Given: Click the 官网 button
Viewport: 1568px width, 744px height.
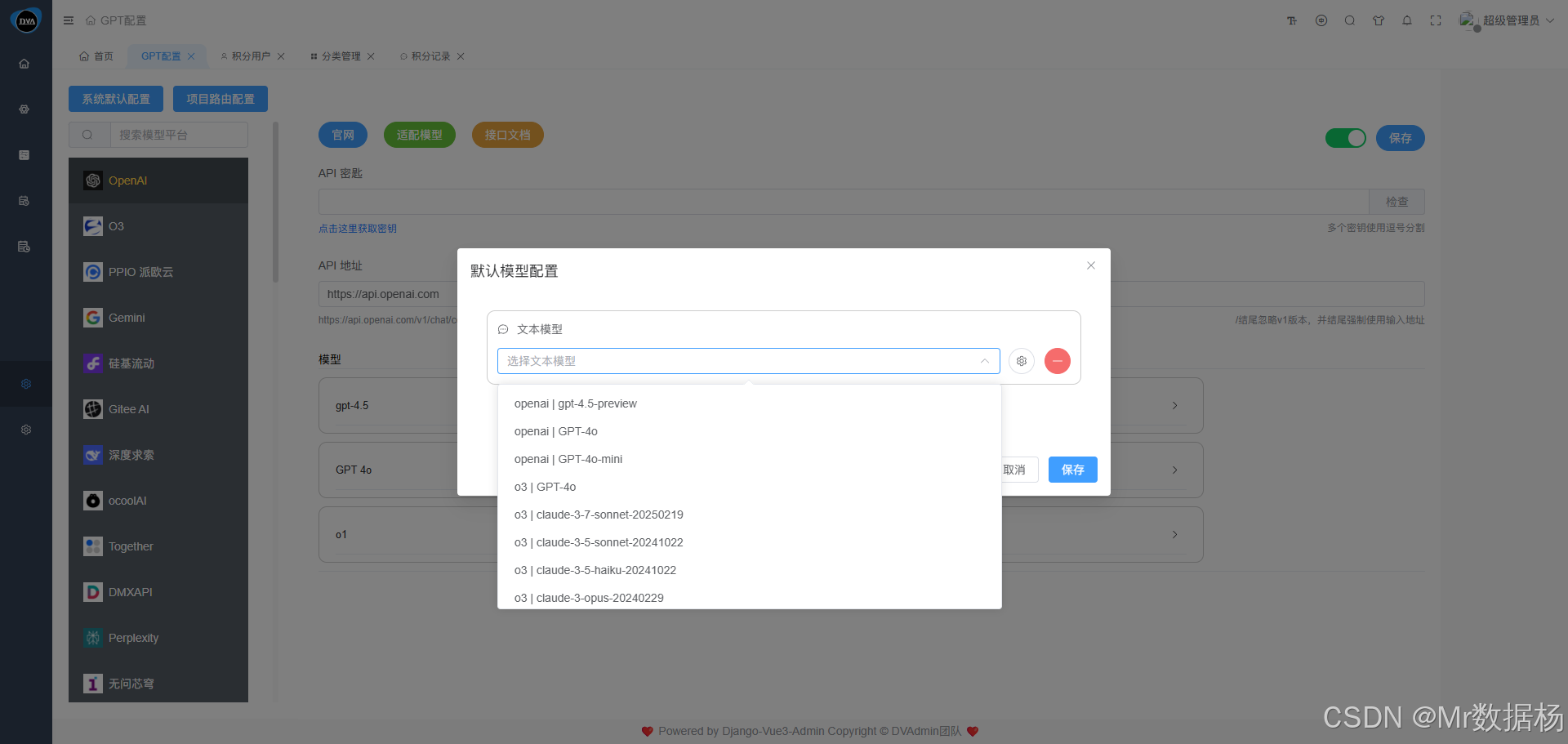Looking at the screenshot, I should (343, 135).
